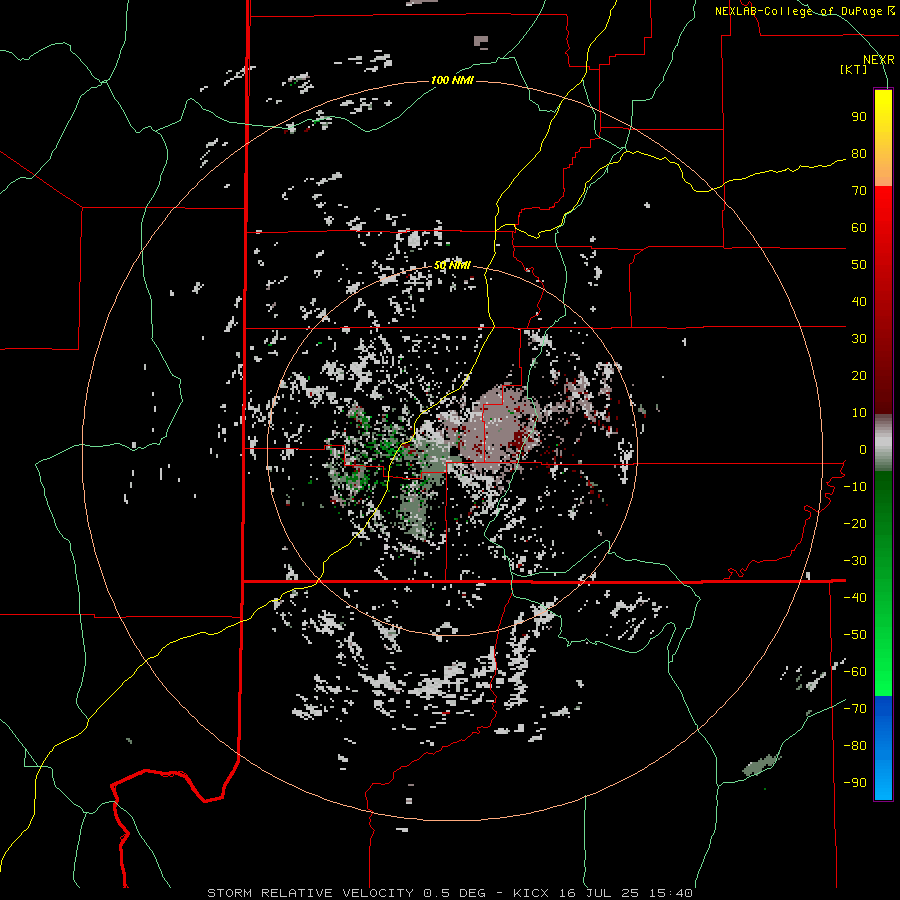
Task: Click the -10 value on the velocity scale
Action: [x=855, y=487]
